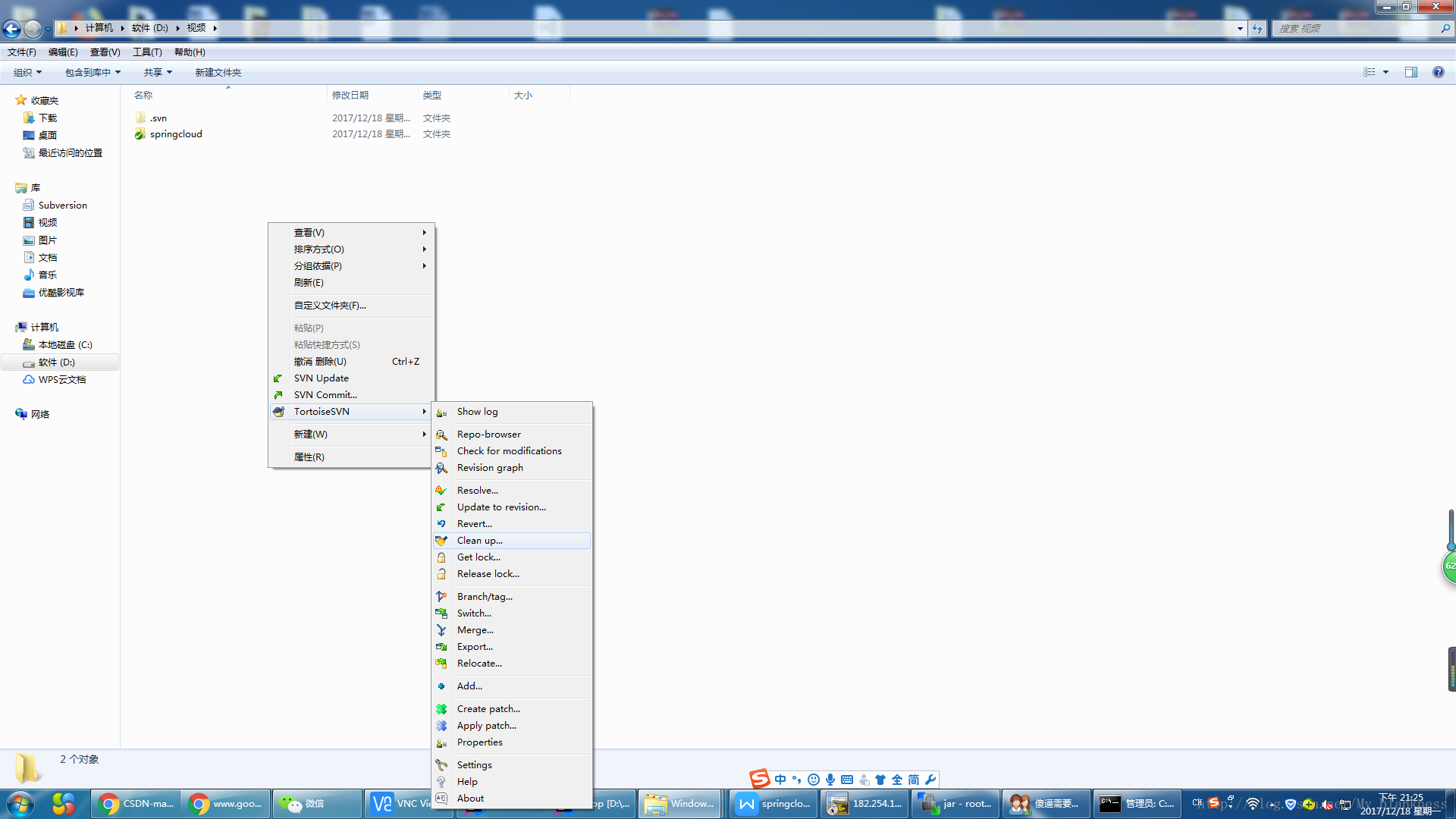
Task: Click the TortoiseSVN Settings wrench icon
Action: [x=441, y=765]
